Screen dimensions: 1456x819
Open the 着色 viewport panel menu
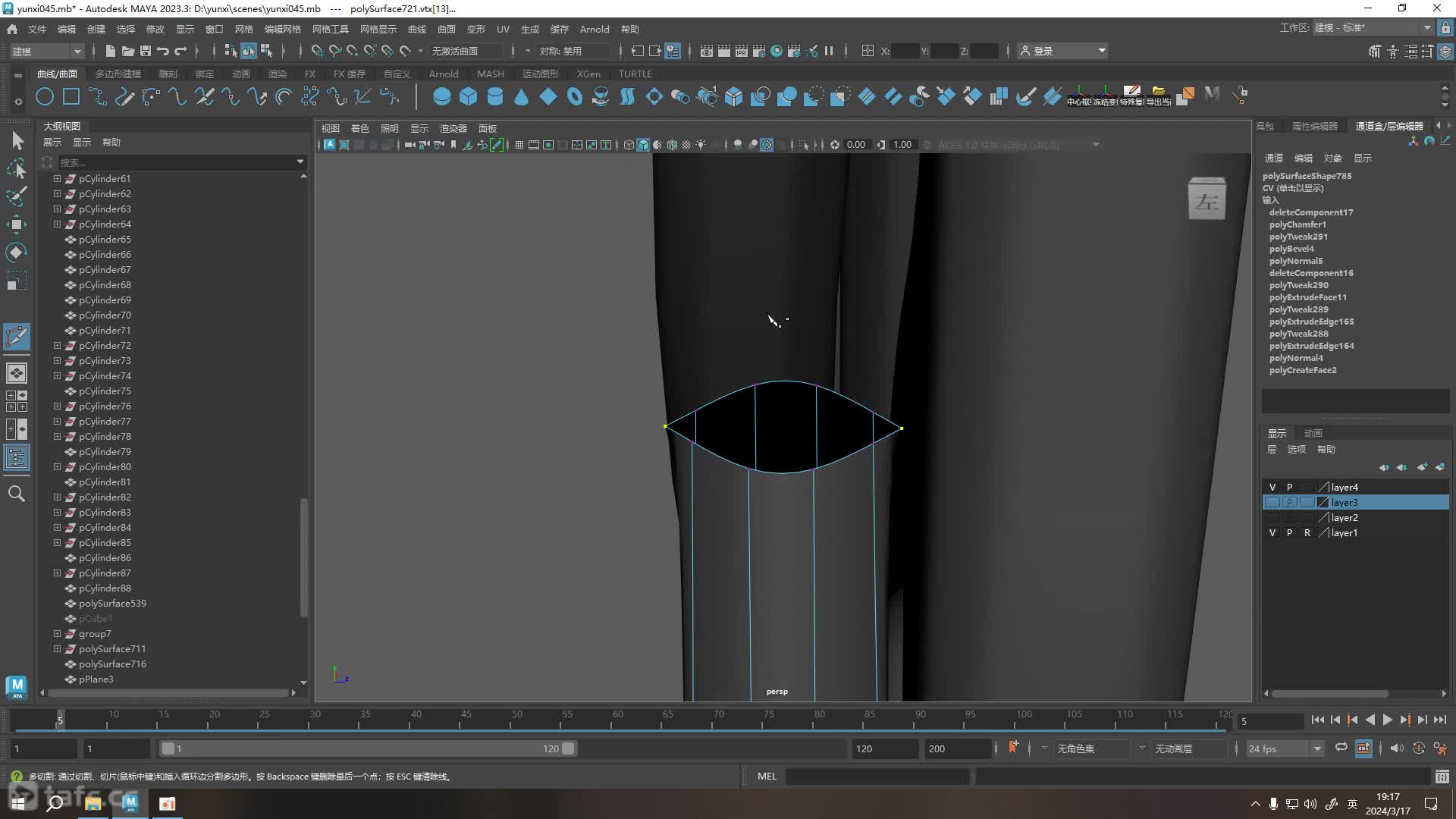pyautogui.click(x=359, y=128)
